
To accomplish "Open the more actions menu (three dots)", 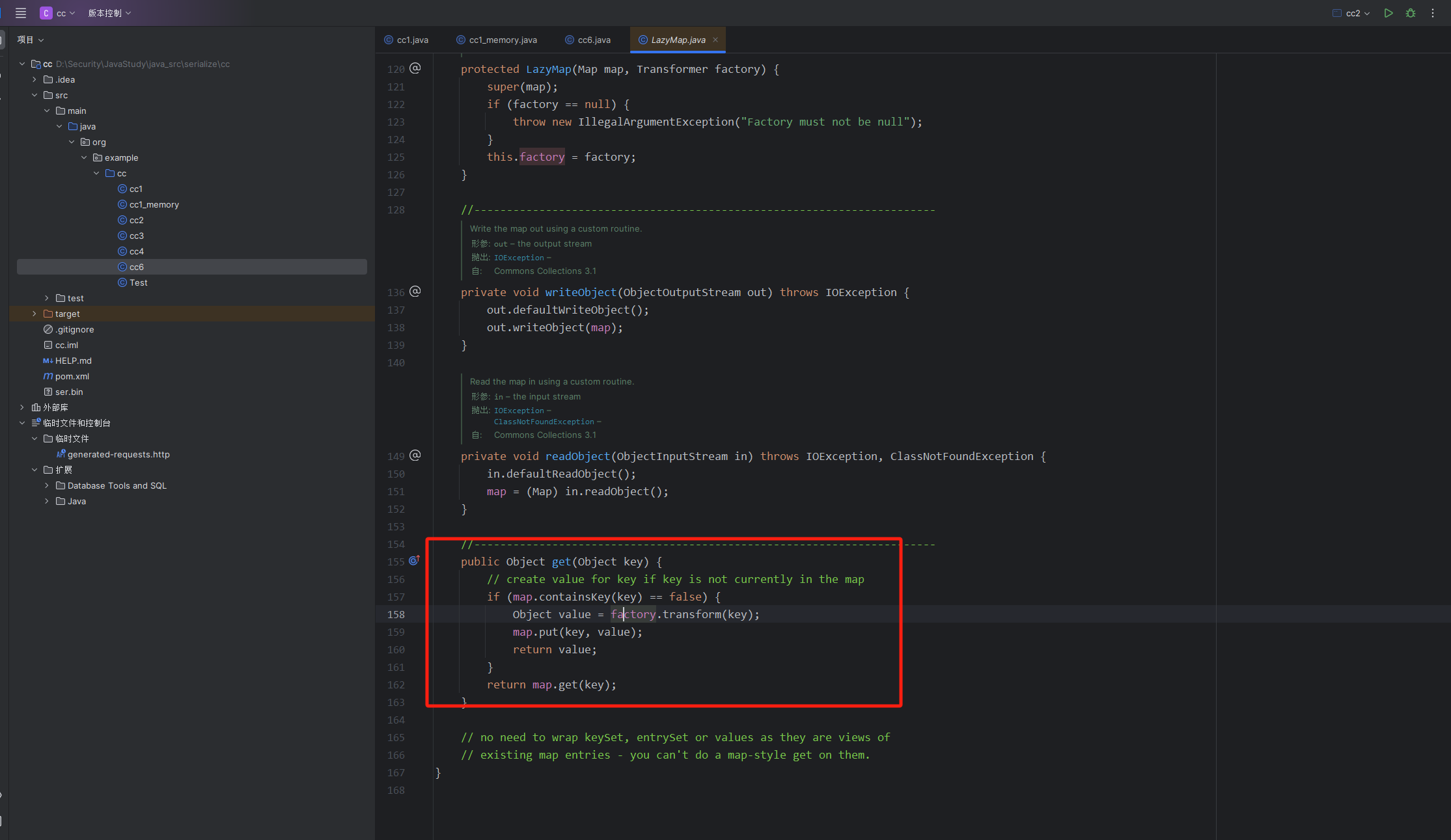I will point(1432,13).
